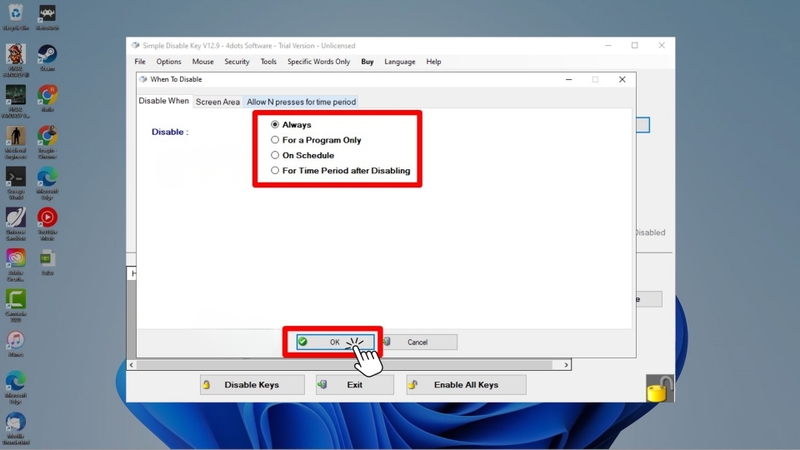Open iTunes desktop shortcut

click(16, 343)
